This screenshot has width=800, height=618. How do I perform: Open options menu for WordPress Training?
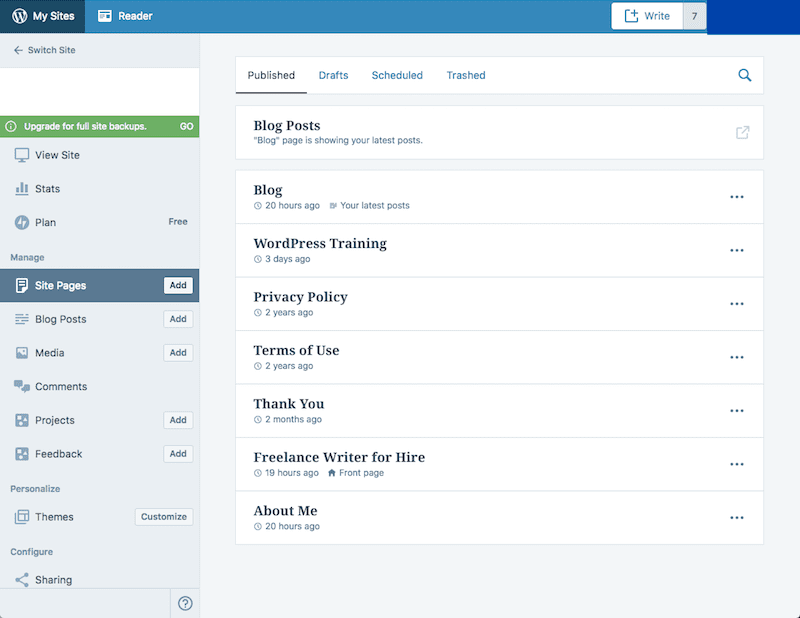[736, 251]
